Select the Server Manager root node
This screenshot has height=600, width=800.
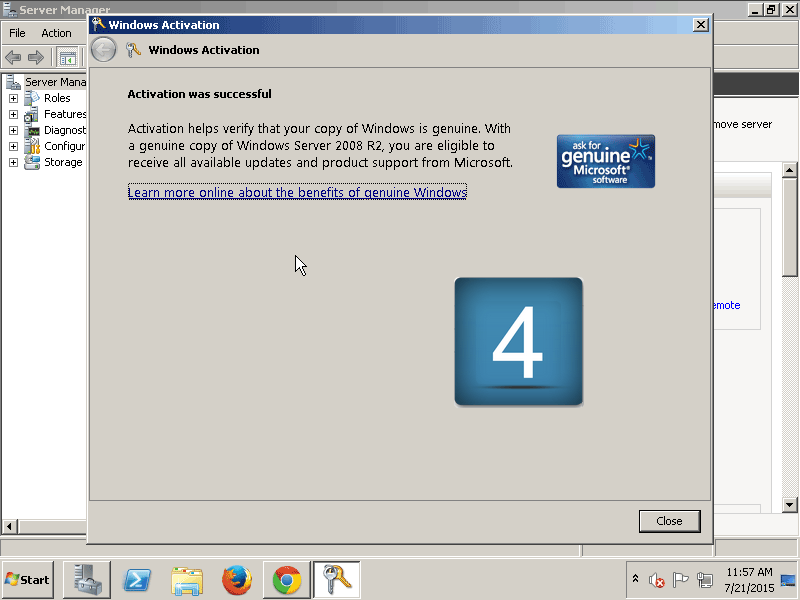click(55, 82)
